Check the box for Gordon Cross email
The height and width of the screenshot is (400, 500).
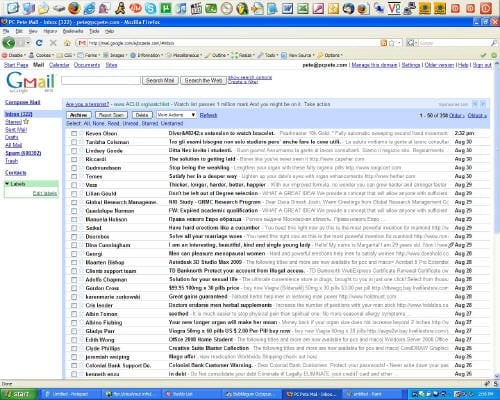(x=74, y=288)
